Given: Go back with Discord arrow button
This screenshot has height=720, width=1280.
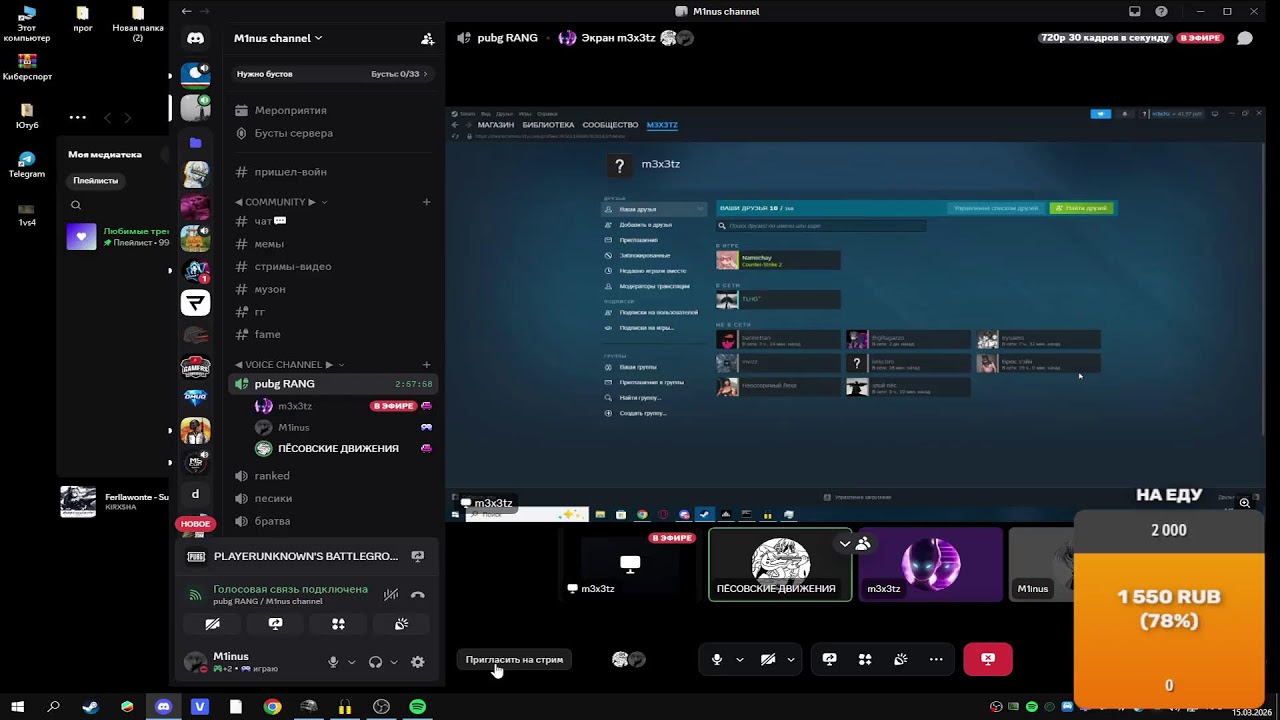Looking at the screenshot, I should tap(186, 11).
